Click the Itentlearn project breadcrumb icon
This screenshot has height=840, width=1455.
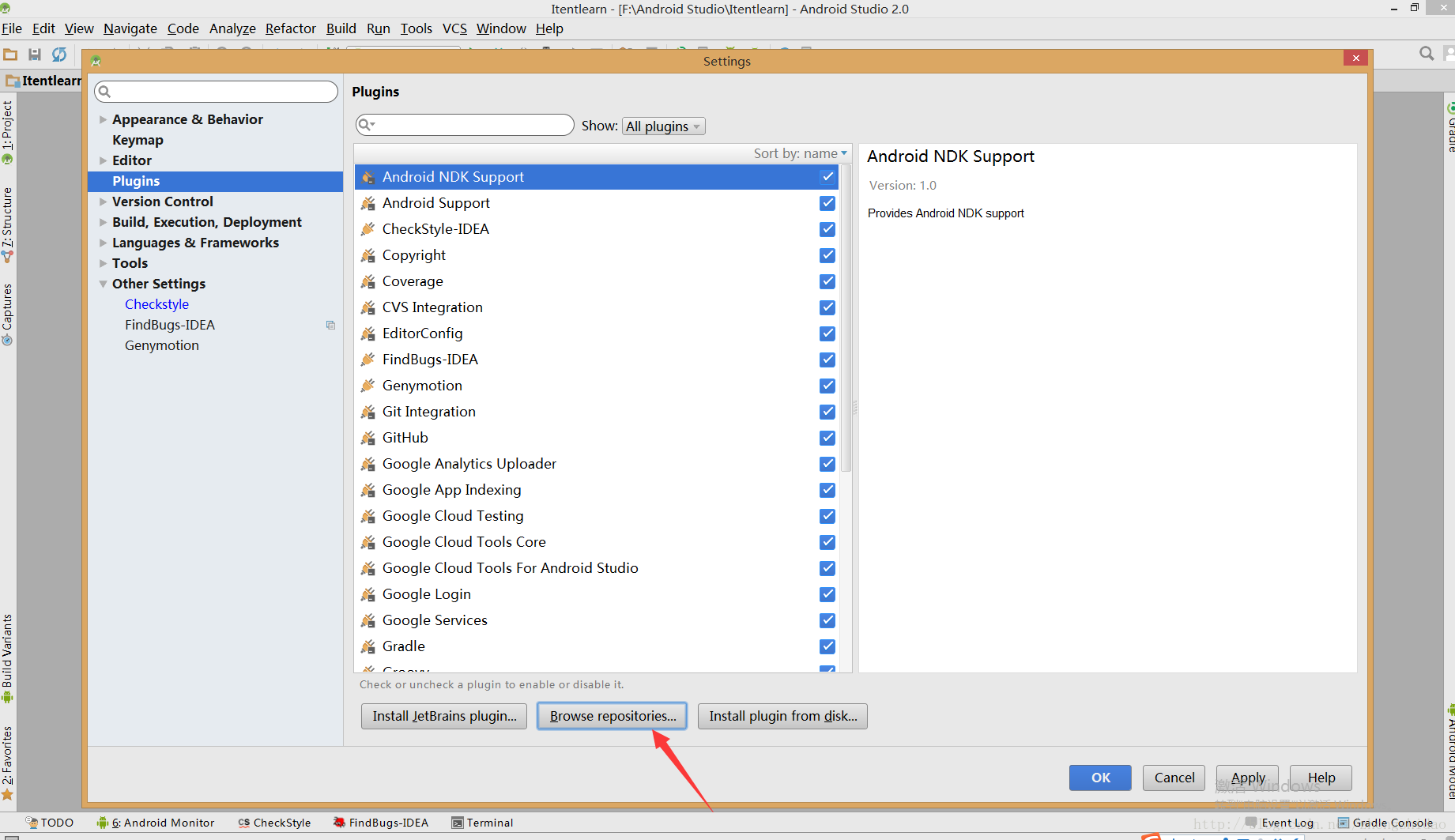(13, 81)
